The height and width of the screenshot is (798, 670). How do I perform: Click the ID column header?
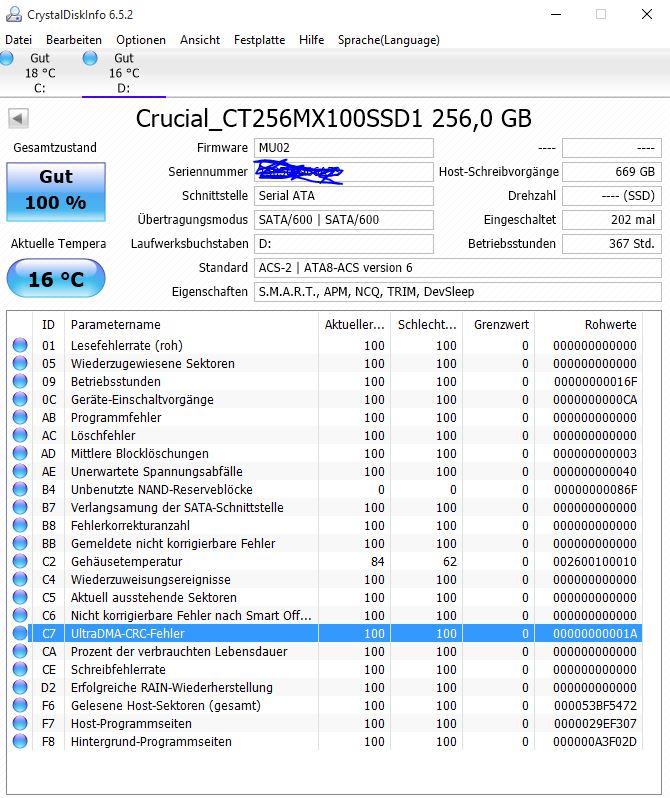(48, 325)
